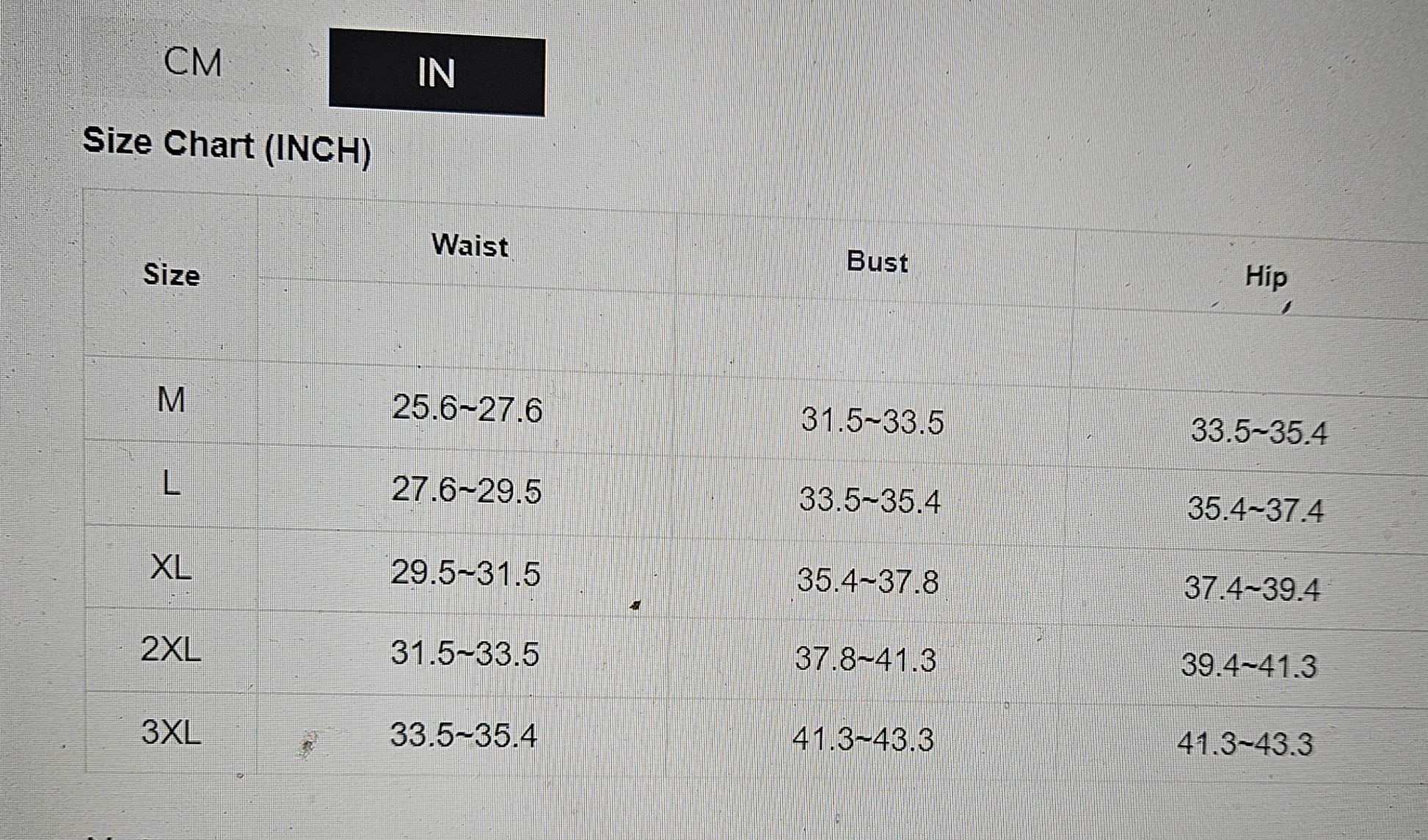The image size is (1428, 840).
Task: Click the Bust column header
Action: coord(877,262)
